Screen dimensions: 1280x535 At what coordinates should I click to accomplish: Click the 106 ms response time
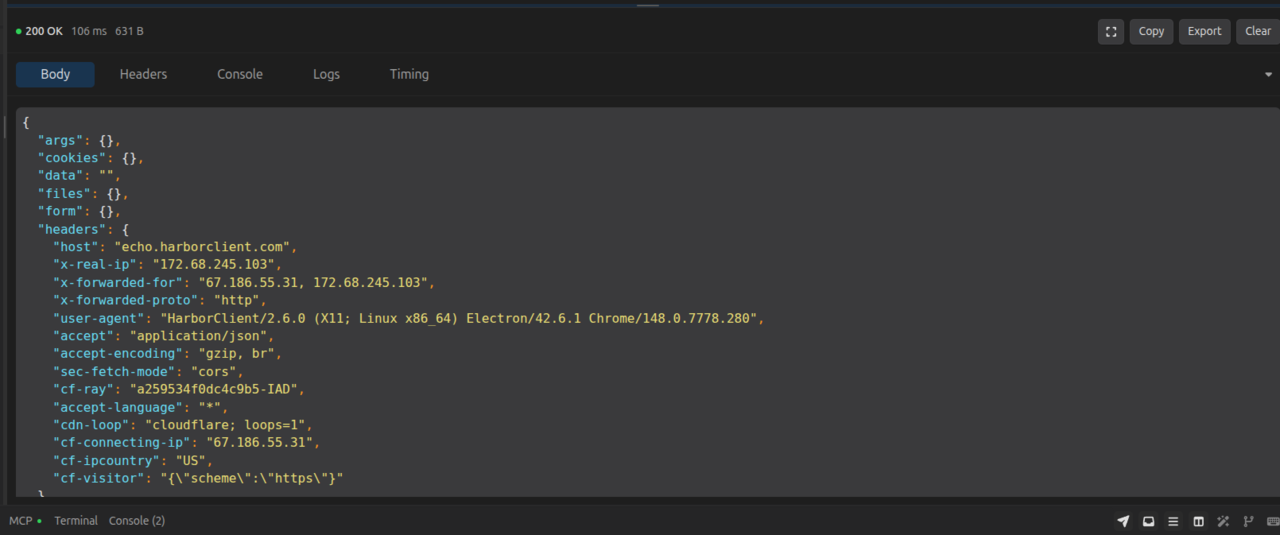pyautogui.click(x=89, y=31)
